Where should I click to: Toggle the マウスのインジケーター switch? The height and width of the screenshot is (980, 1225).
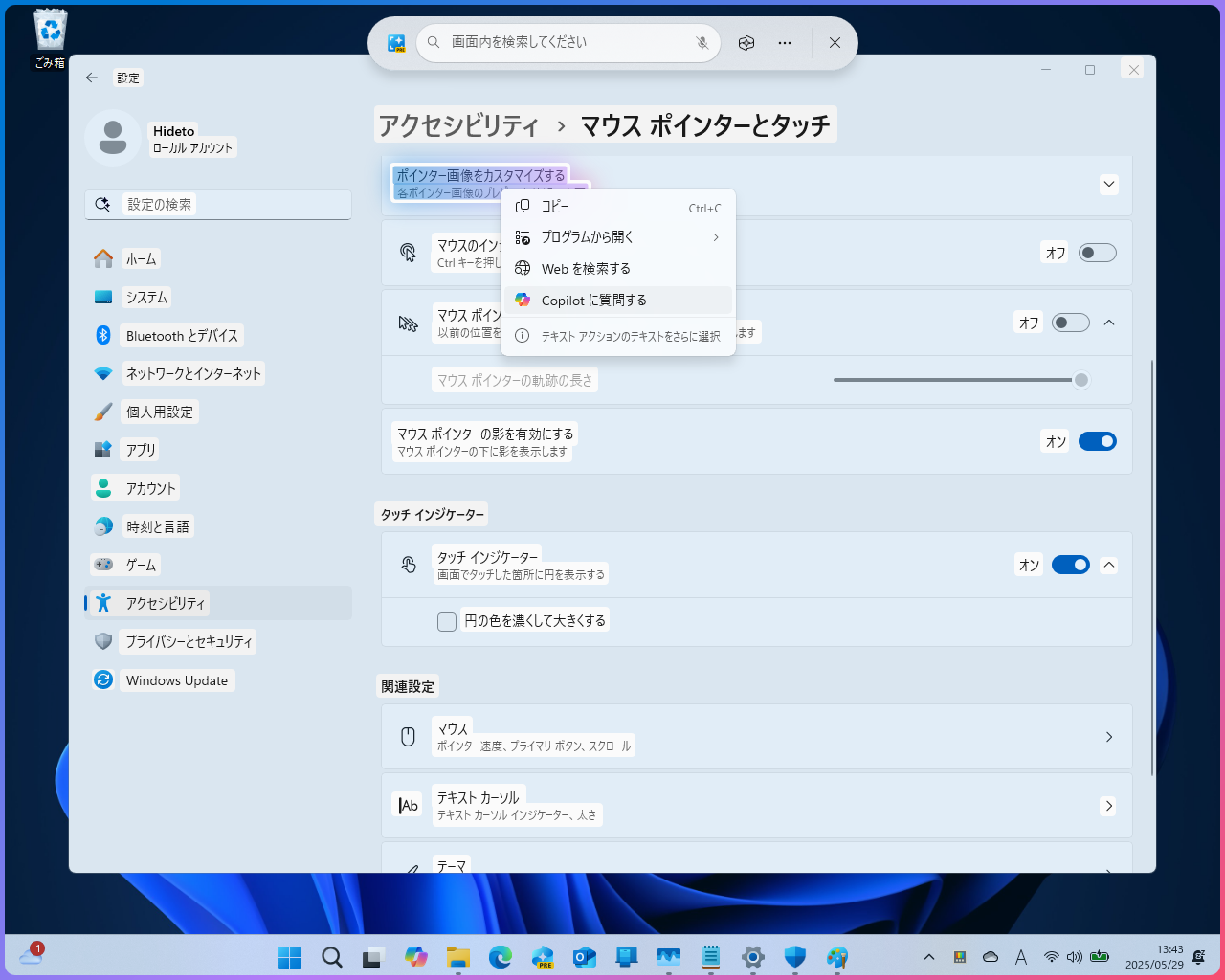coord(1098,253)
